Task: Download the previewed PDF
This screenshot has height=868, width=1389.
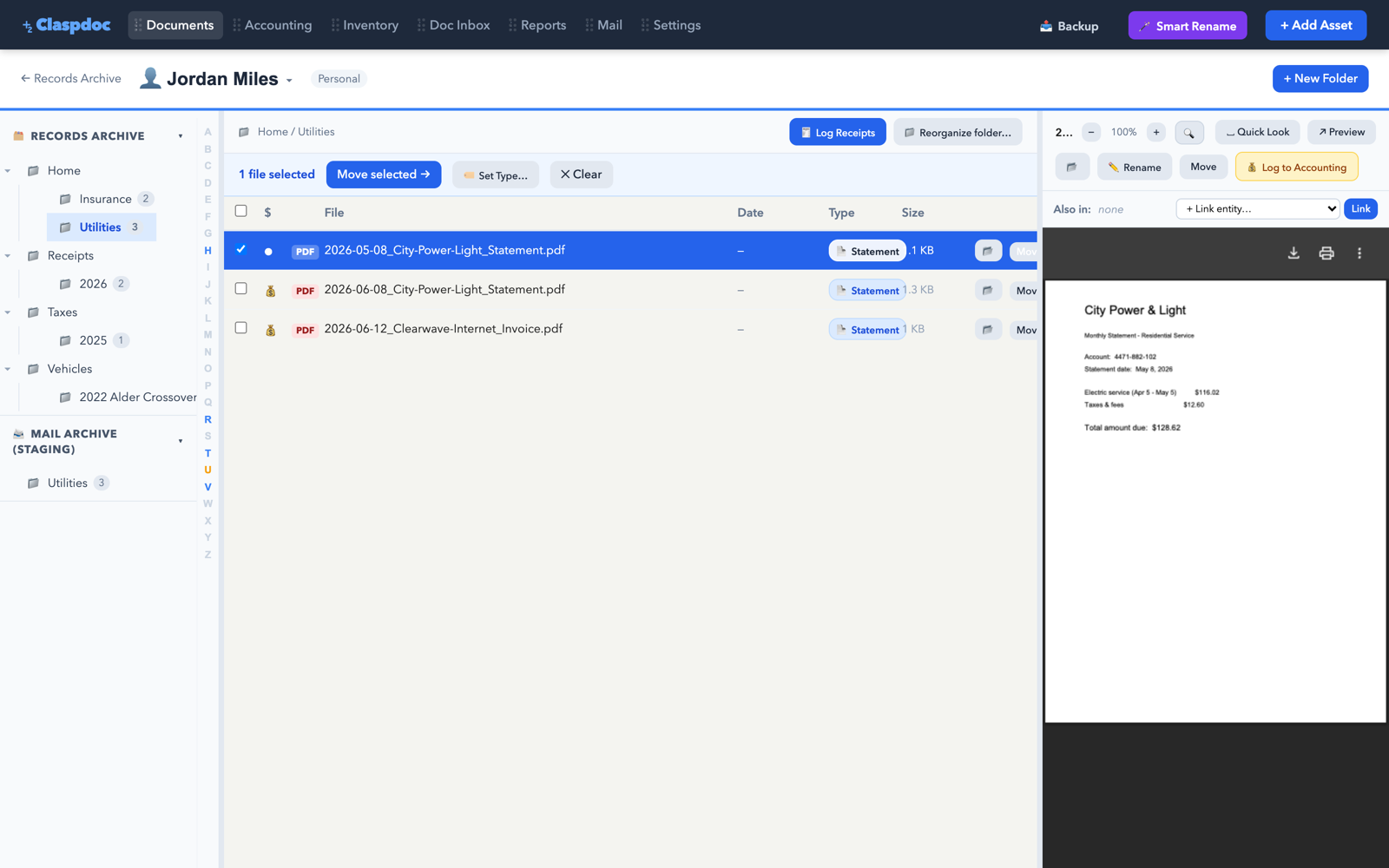Action: (x=1294, y=253)
